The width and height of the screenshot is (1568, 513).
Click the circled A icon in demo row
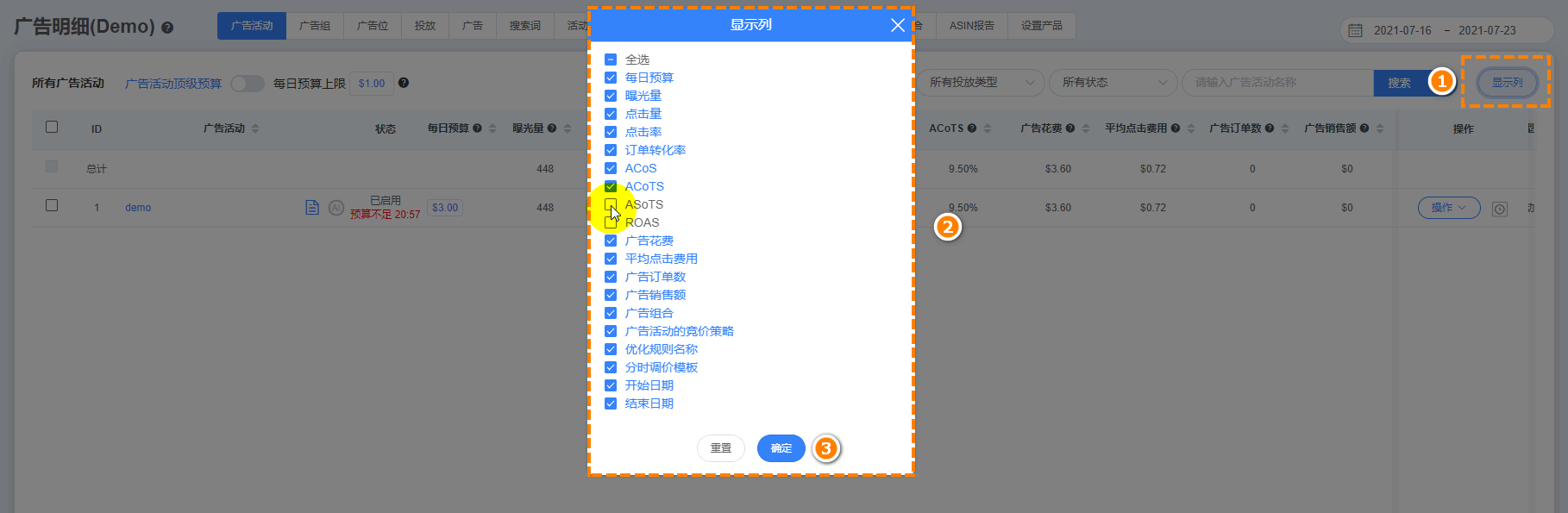pyautogui.click(x=336, y=208)
